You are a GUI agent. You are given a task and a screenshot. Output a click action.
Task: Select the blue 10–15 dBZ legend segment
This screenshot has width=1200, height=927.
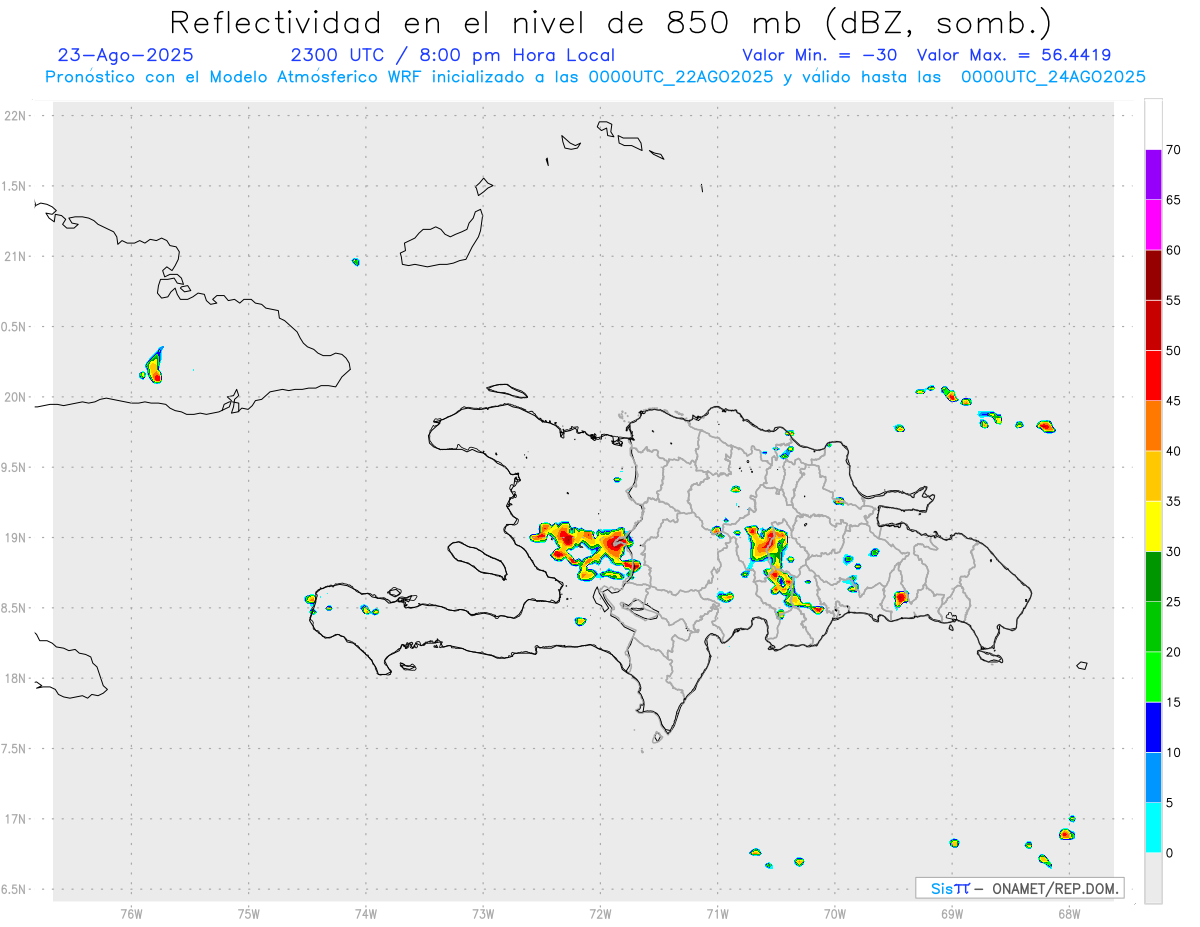(1153, 727)
